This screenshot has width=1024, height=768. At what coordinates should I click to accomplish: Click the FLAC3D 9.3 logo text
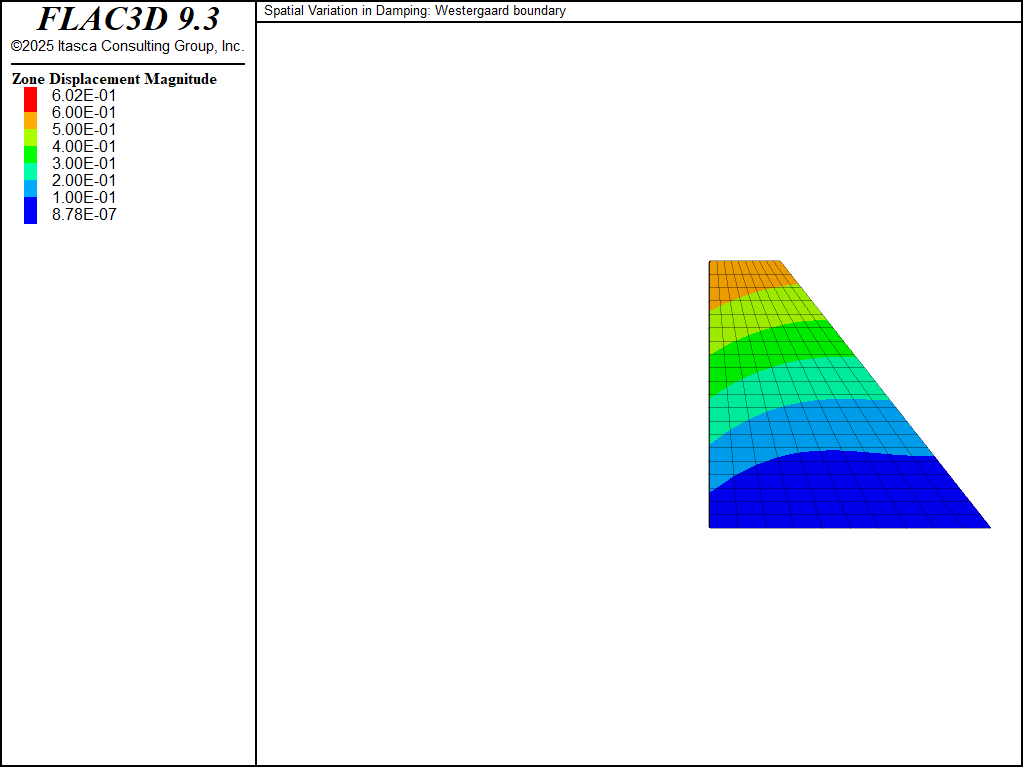point(127,20)
